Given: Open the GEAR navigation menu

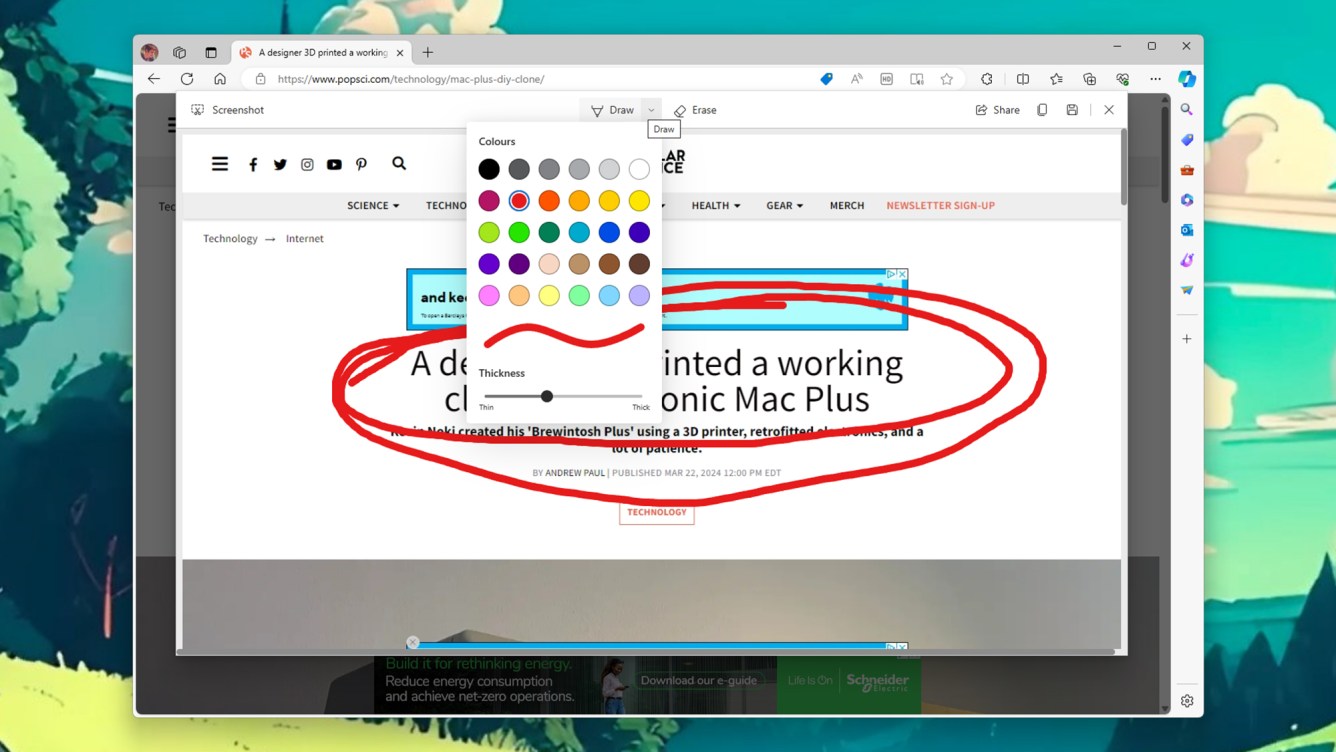Looking at the screenshot, I should [x=784, y=206].
